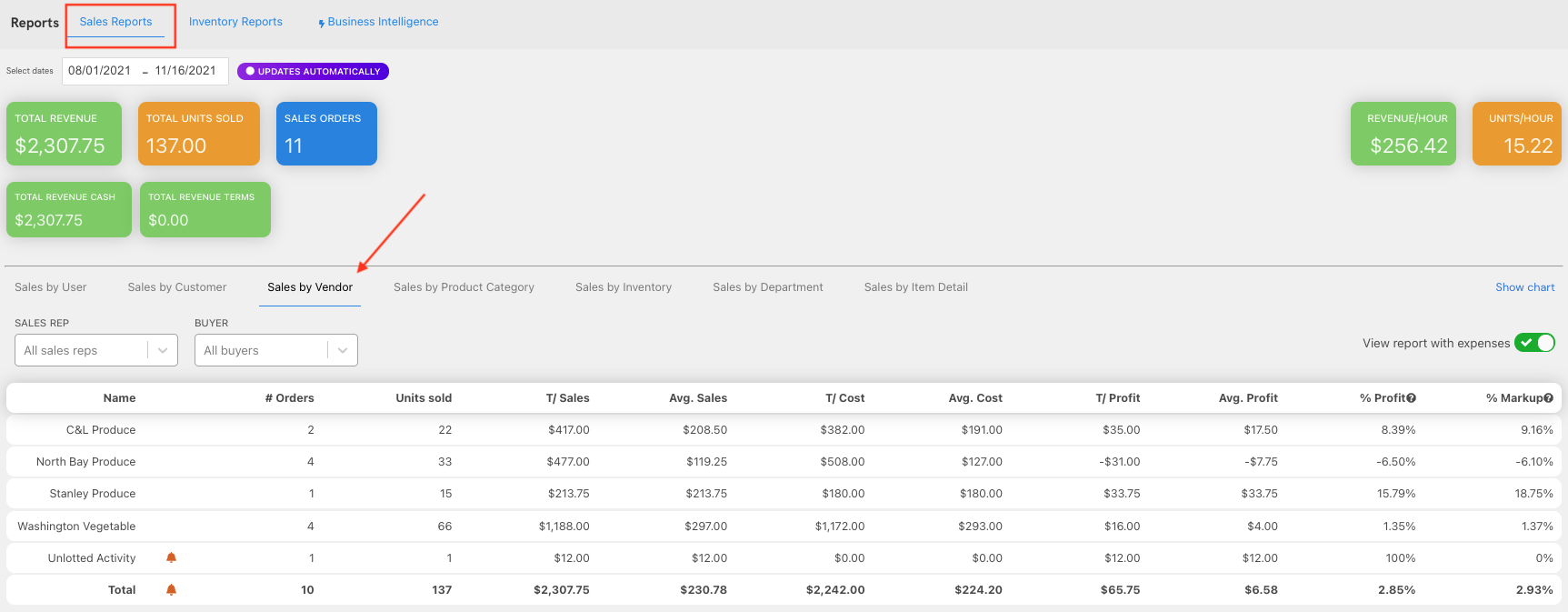1568x612 pixels.
Task: Click T/ Sales column header
Action: (567, 398)
